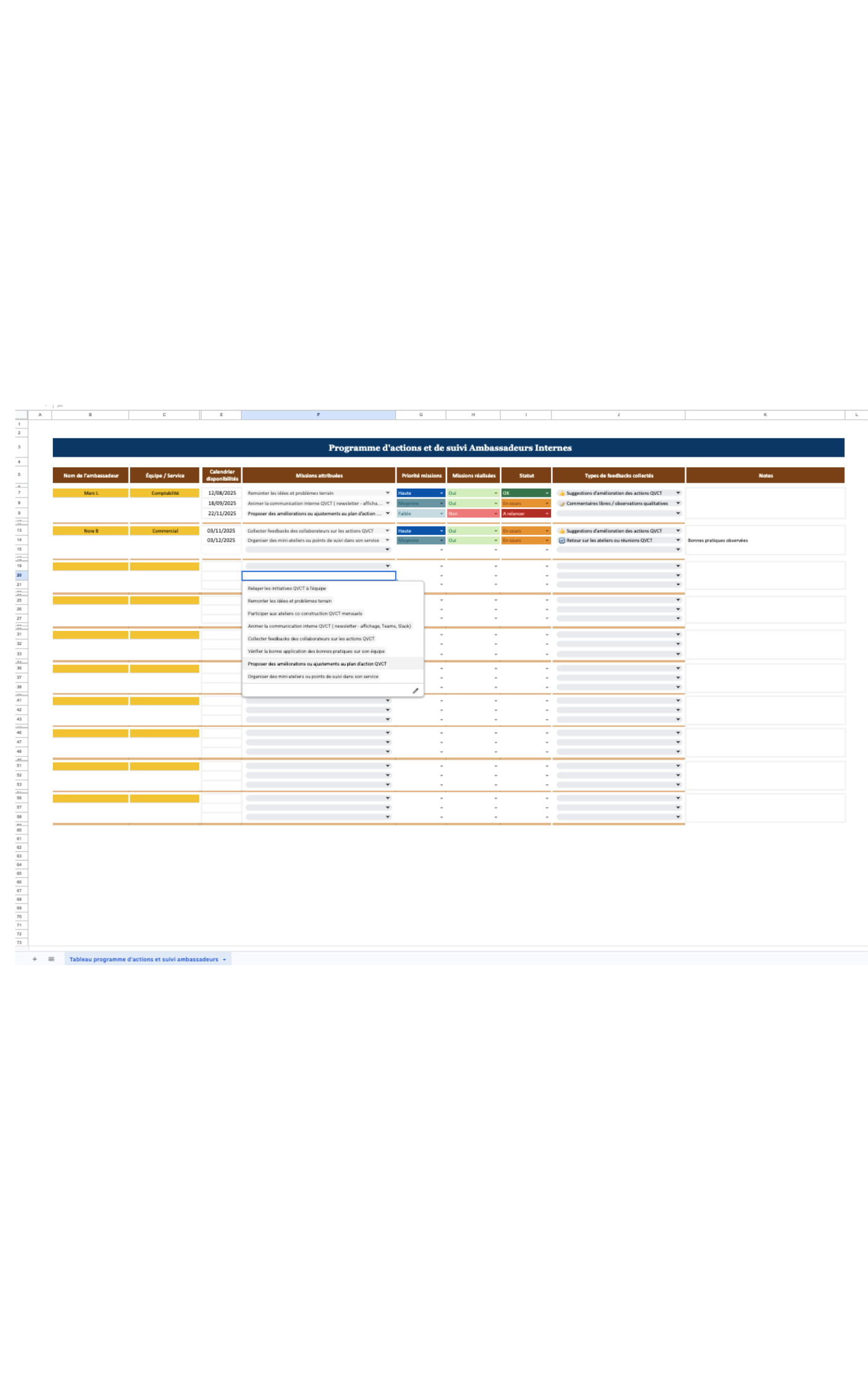
Task: Choose 'Participer aux ateliers co construction QVCT mensuels'
Action: point(305,614)
